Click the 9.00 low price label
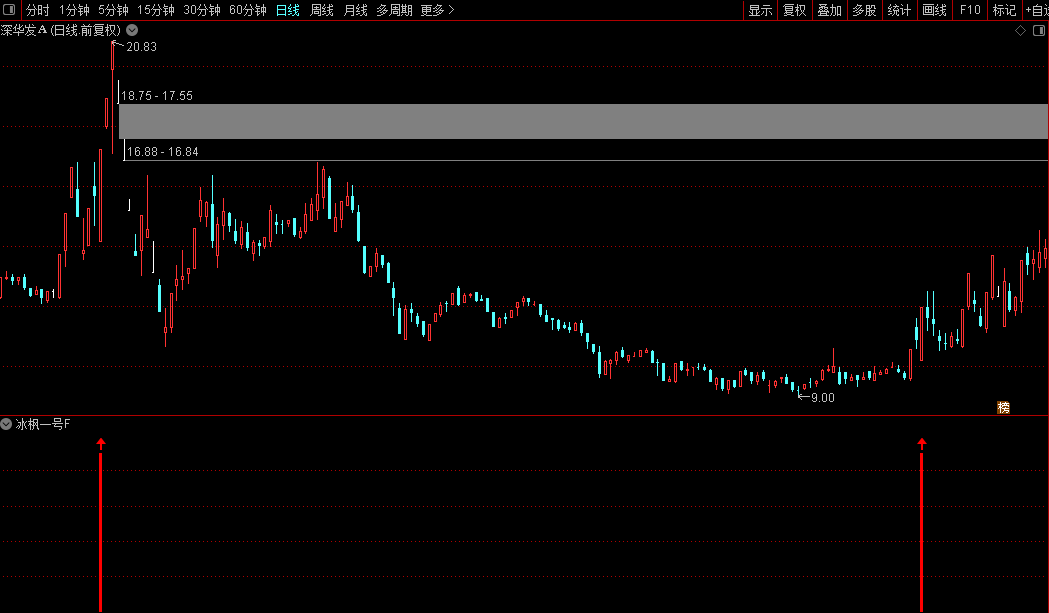Viewport: 1049px width, 613px height. [x=823, y=398]
